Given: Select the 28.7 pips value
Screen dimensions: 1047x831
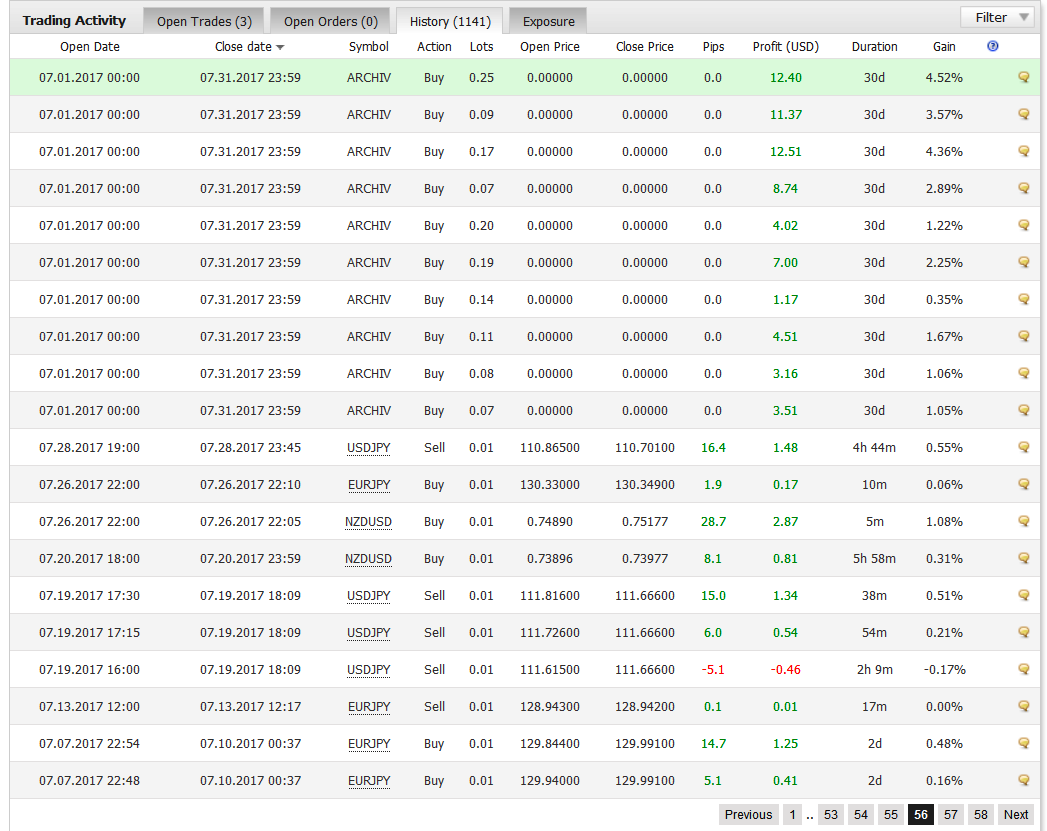Looking at the screenshot, I should coord(713,521).
